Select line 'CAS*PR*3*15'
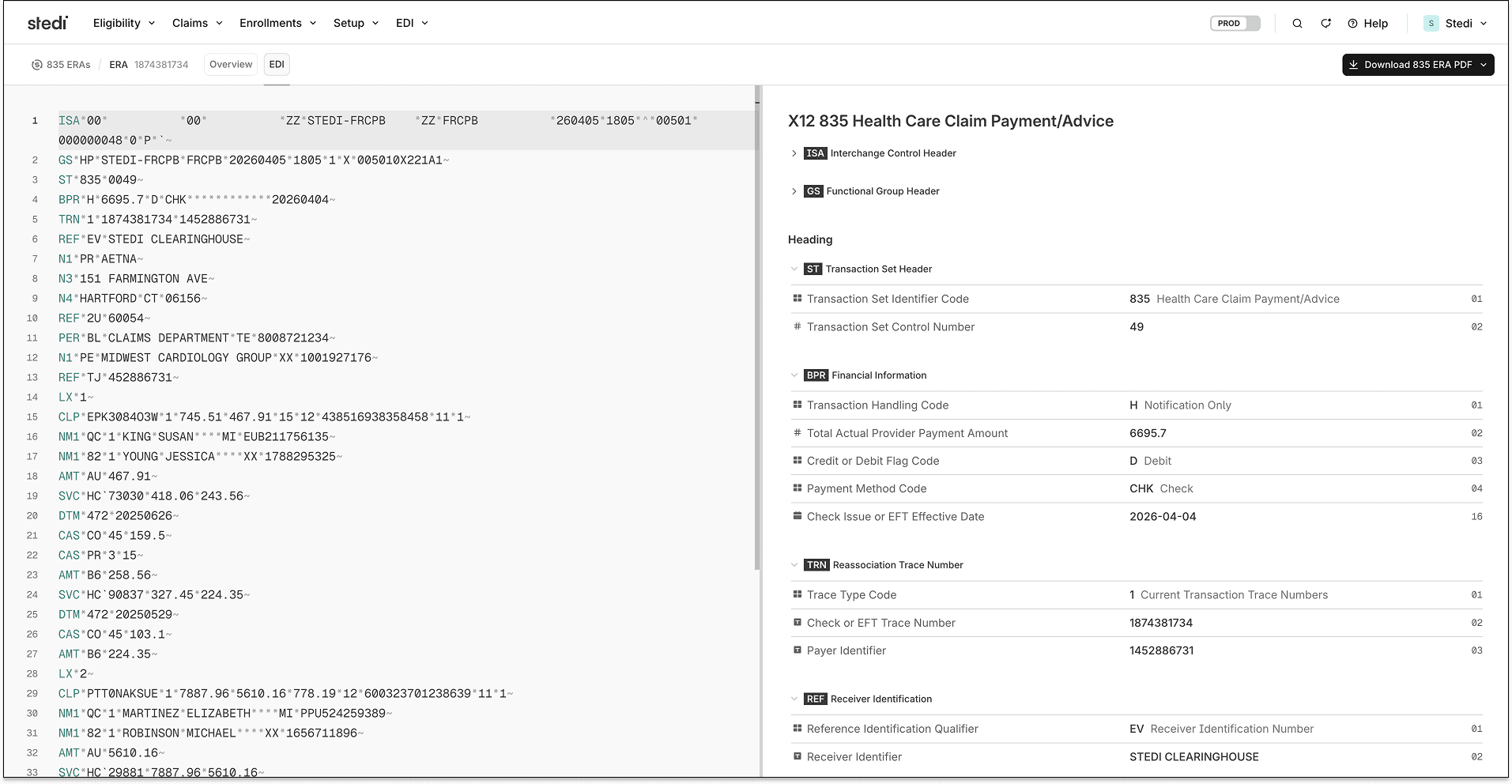 coord(100,556)
